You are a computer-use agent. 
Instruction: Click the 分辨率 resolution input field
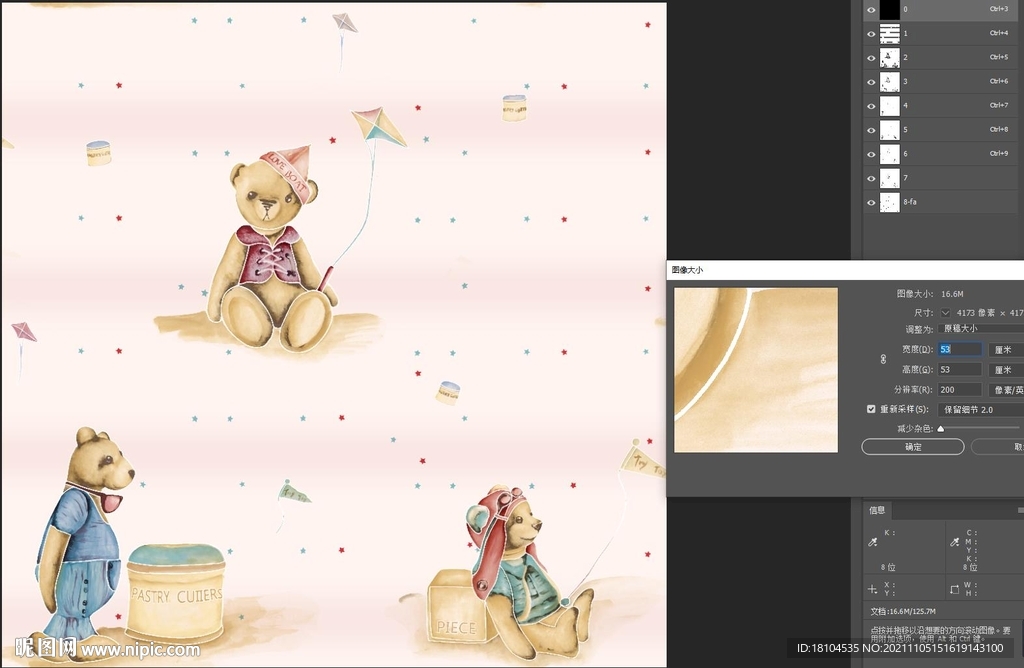coord(959,389)
